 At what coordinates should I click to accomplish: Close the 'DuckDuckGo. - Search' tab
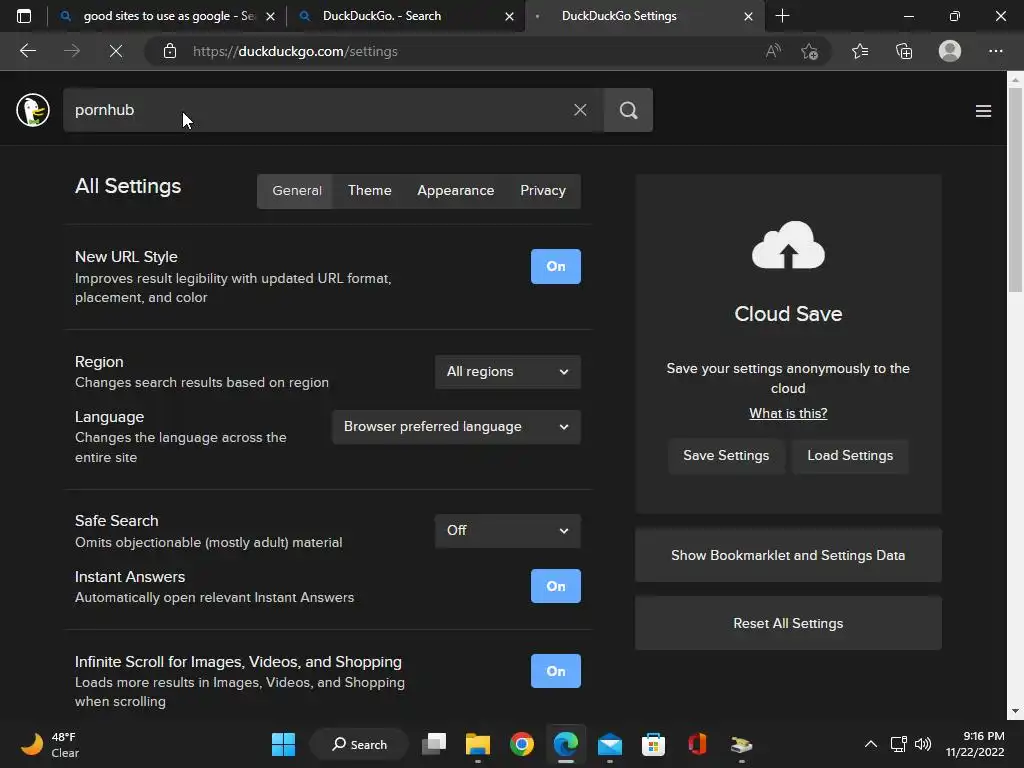(509, 16)
